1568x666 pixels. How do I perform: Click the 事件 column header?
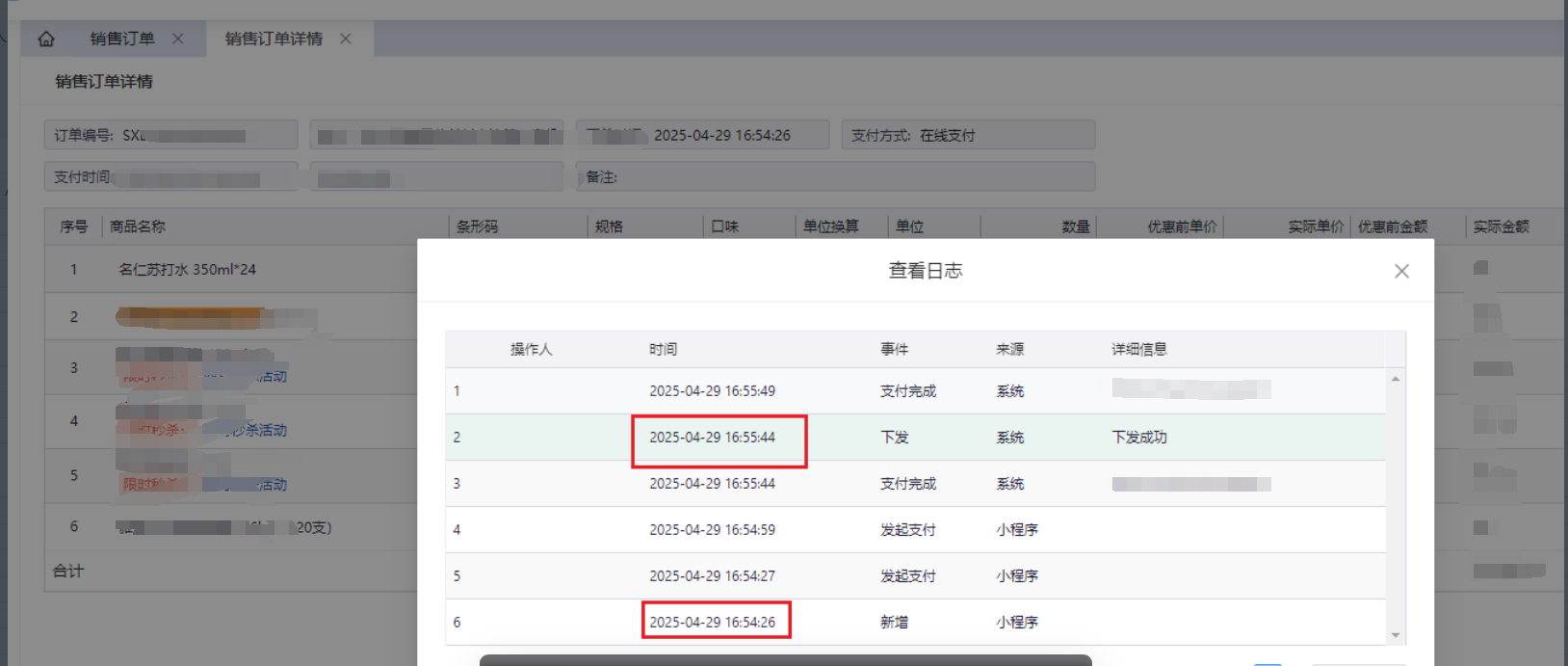894,349
